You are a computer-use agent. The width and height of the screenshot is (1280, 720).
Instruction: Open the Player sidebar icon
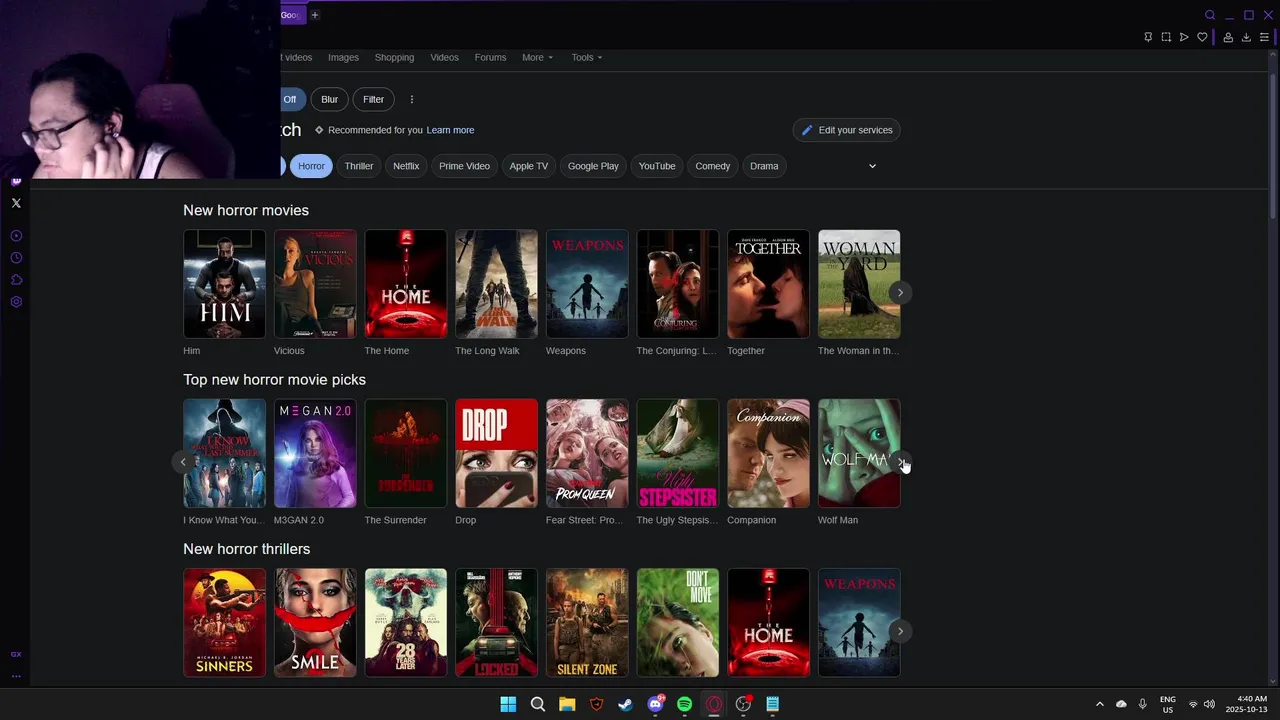(16, 236)
